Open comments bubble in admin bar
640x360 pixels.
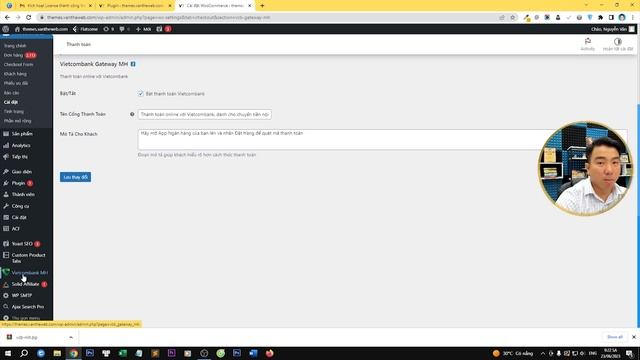(124, 29)
